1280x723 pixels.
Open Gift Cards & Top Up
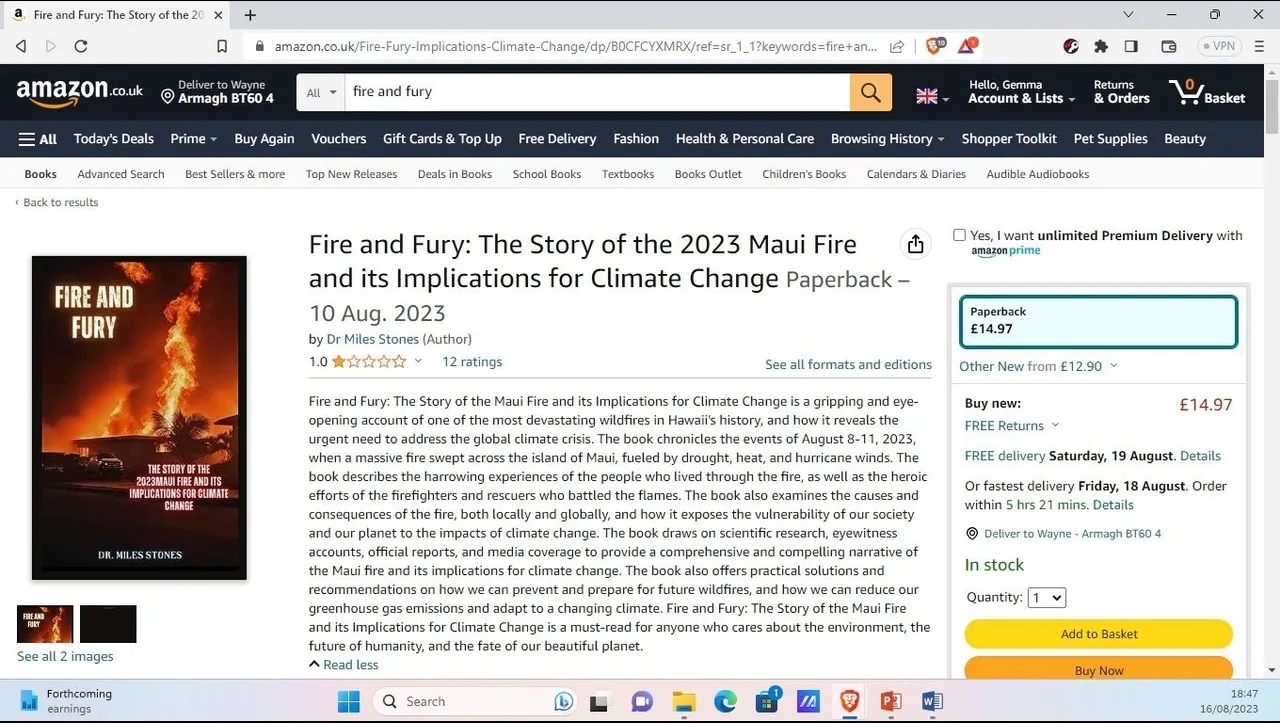(442, 139)
